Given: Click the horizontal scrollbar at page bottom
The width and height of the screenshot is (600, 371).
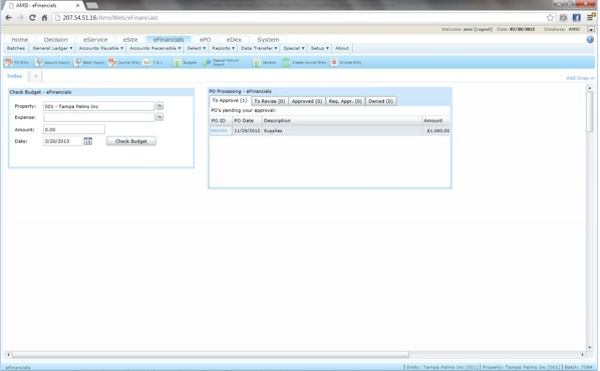Looking at the screenshot, I should click(x=210, y=355).
